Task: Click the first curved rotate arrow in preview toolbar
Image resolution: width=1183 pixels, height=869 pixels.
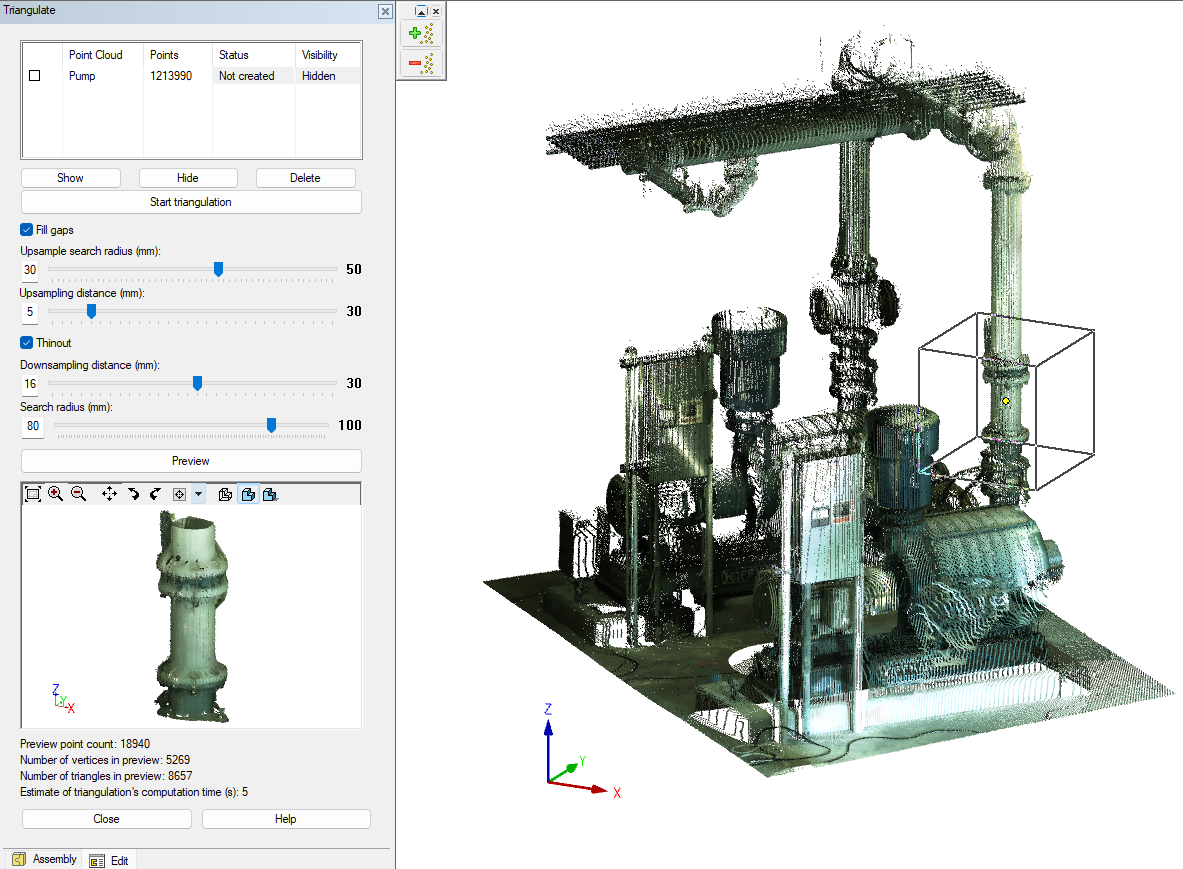Action: pyautogui.click(x=133, y=494)
